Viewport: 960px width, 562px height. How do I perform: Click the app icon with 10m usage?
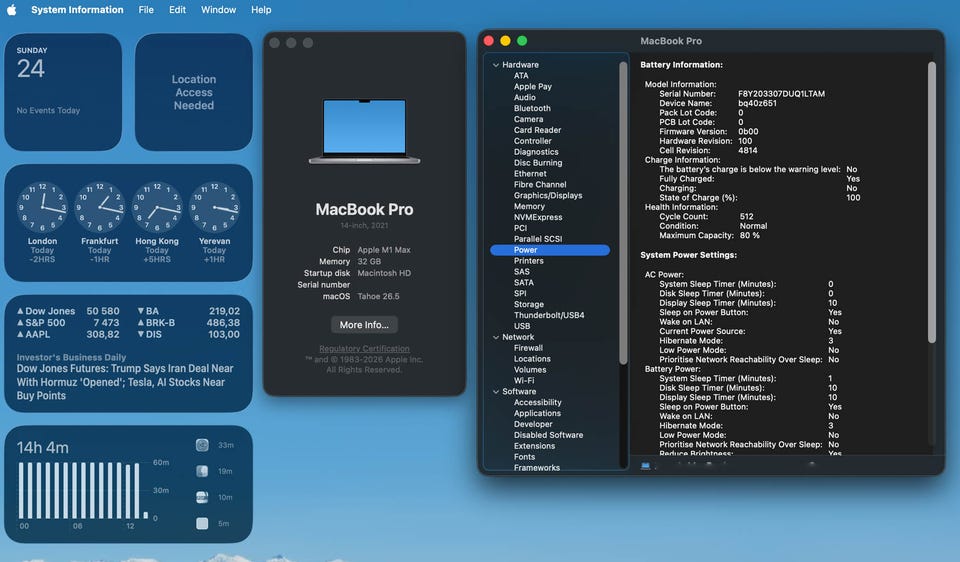(x=202, y=497)
